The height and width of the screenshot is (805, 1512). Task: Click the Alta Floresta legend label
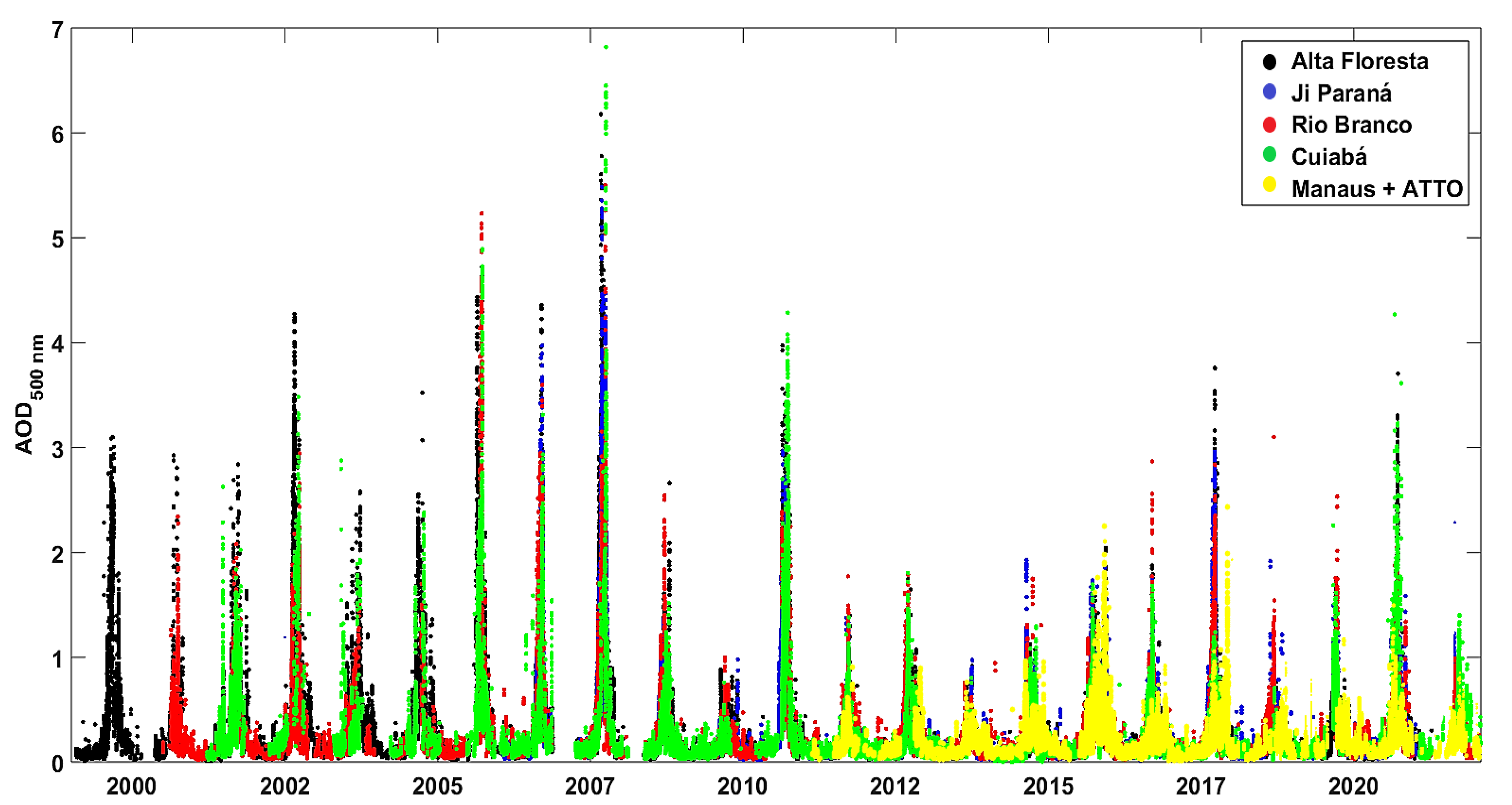click(1359, 61)
